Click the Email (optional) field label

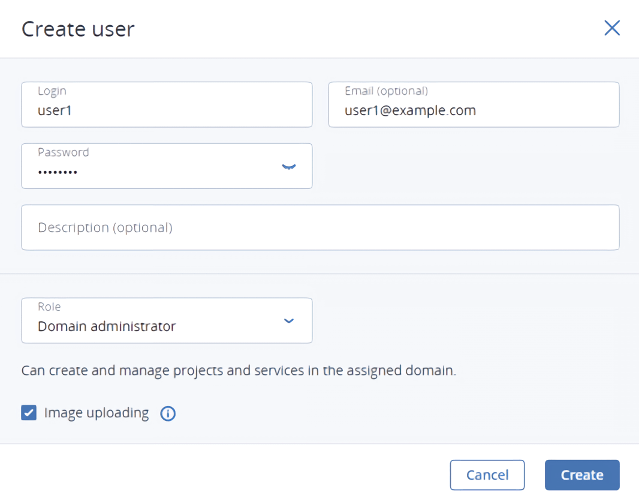coord(386,91)
